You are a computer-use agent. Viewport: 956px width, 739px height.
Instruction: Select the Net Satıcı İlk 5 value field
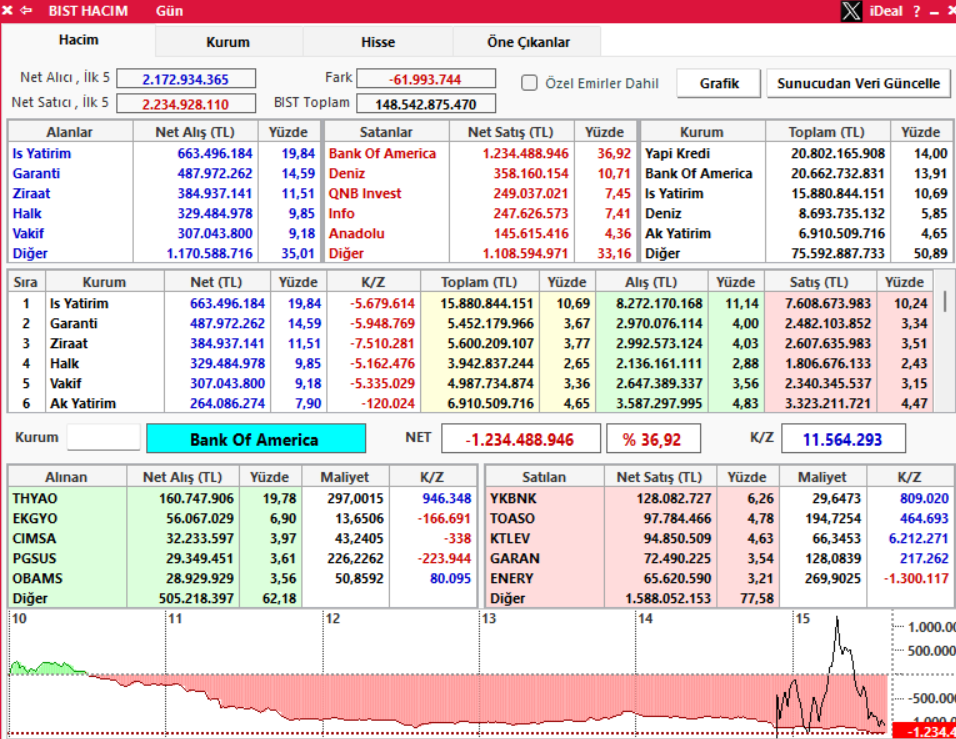tap(186, 104)
